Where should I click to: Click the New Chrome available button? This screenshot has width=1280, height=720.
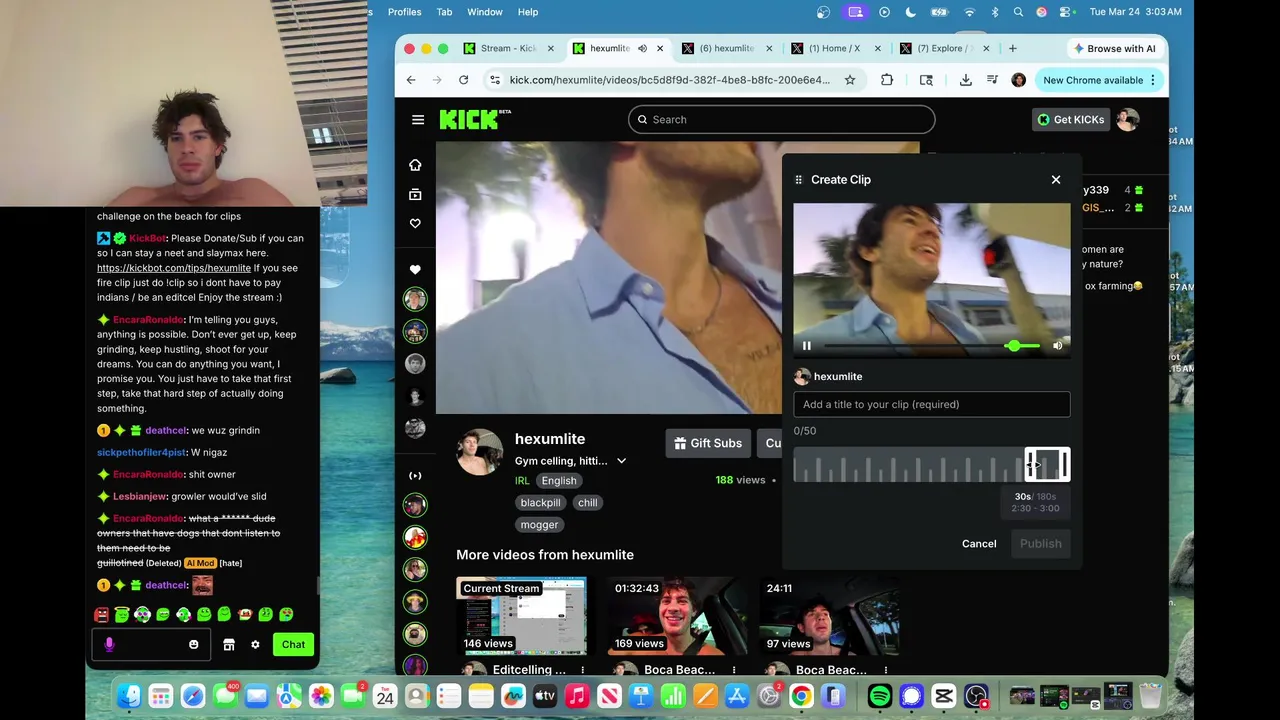click(x=1099, y=80)
